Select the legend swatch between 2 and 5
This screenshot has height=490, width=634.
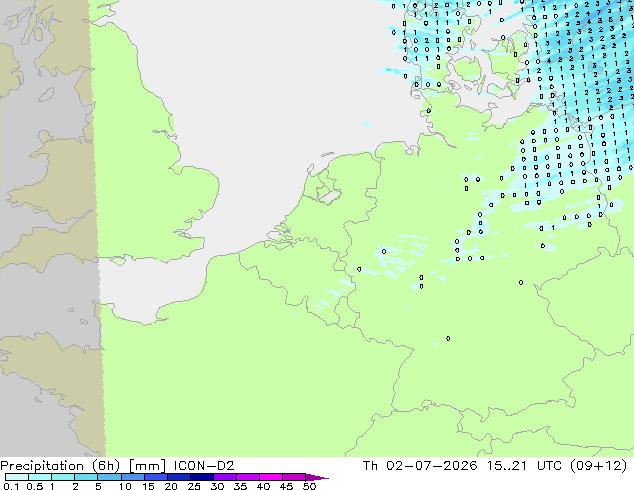86,477
